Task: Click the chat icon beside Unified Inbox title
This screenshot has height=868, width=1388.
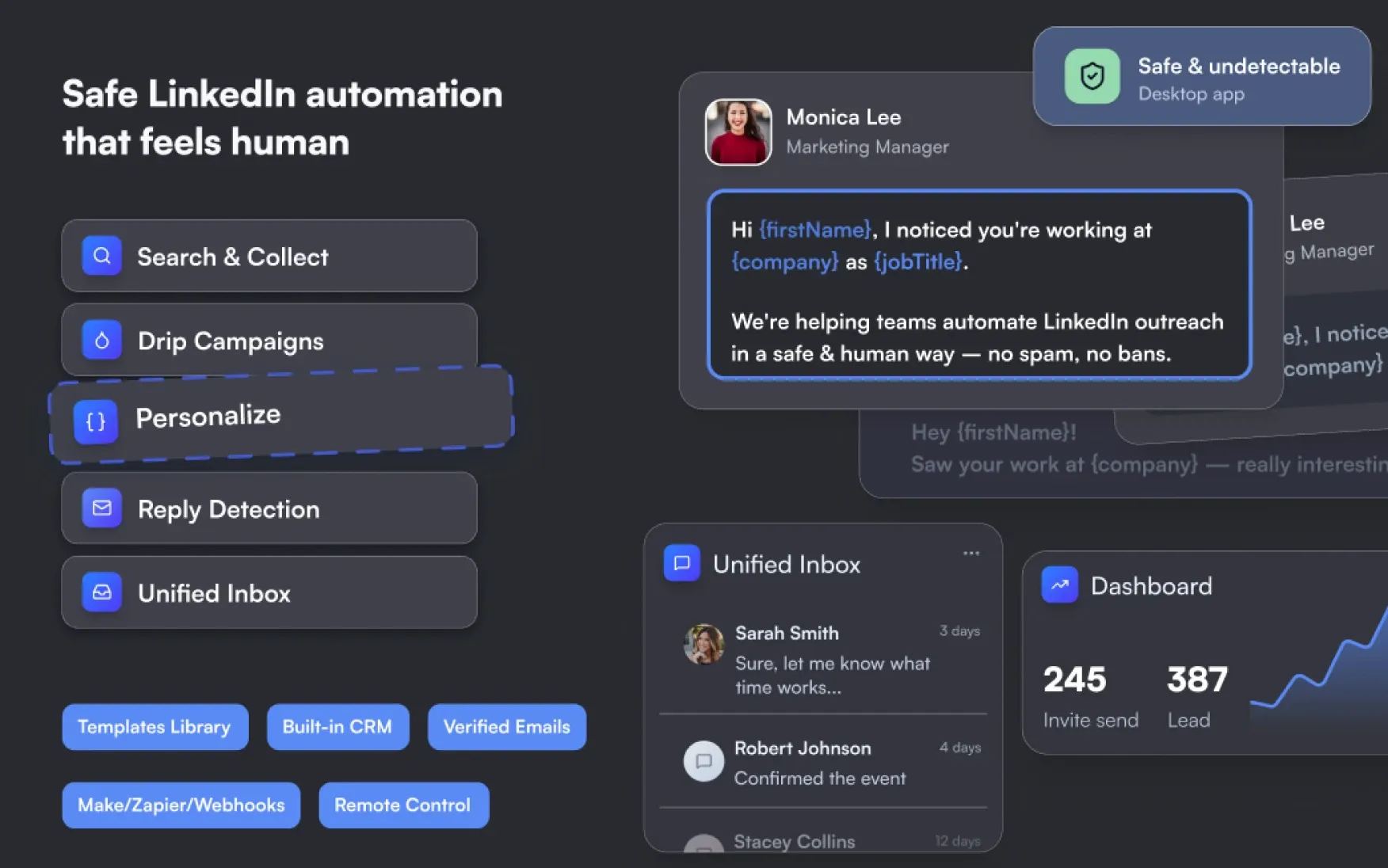Action: point(681,563)
